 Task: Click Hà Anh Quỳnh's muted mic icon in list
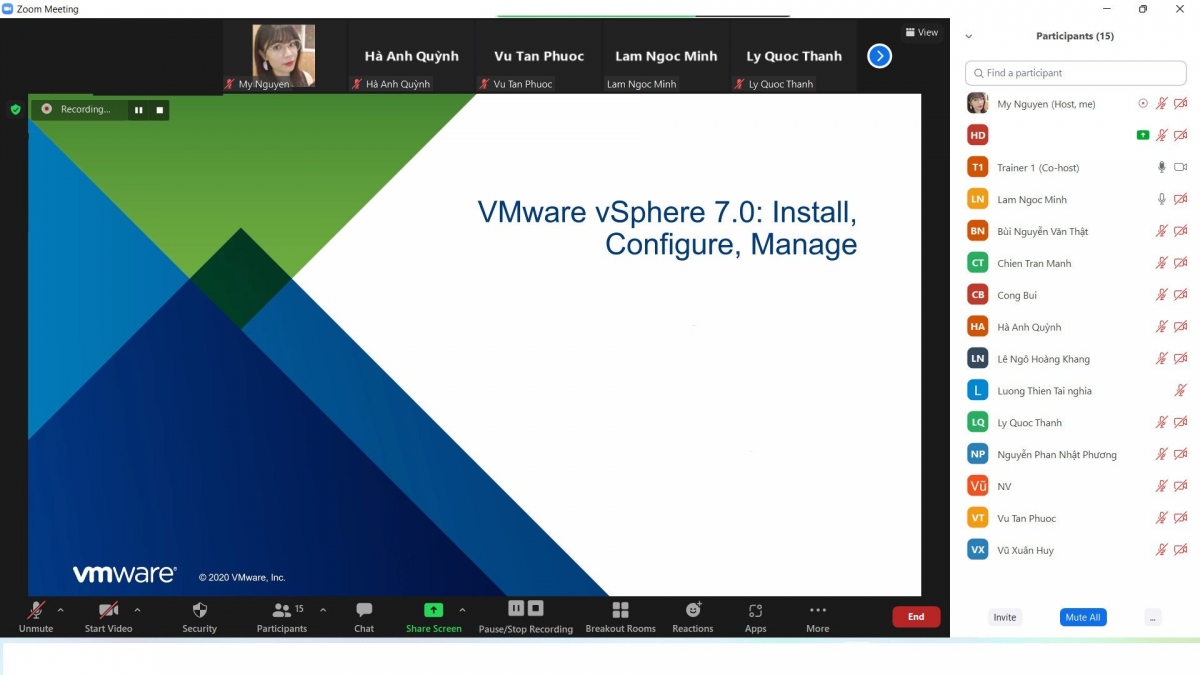[1161, 327]
